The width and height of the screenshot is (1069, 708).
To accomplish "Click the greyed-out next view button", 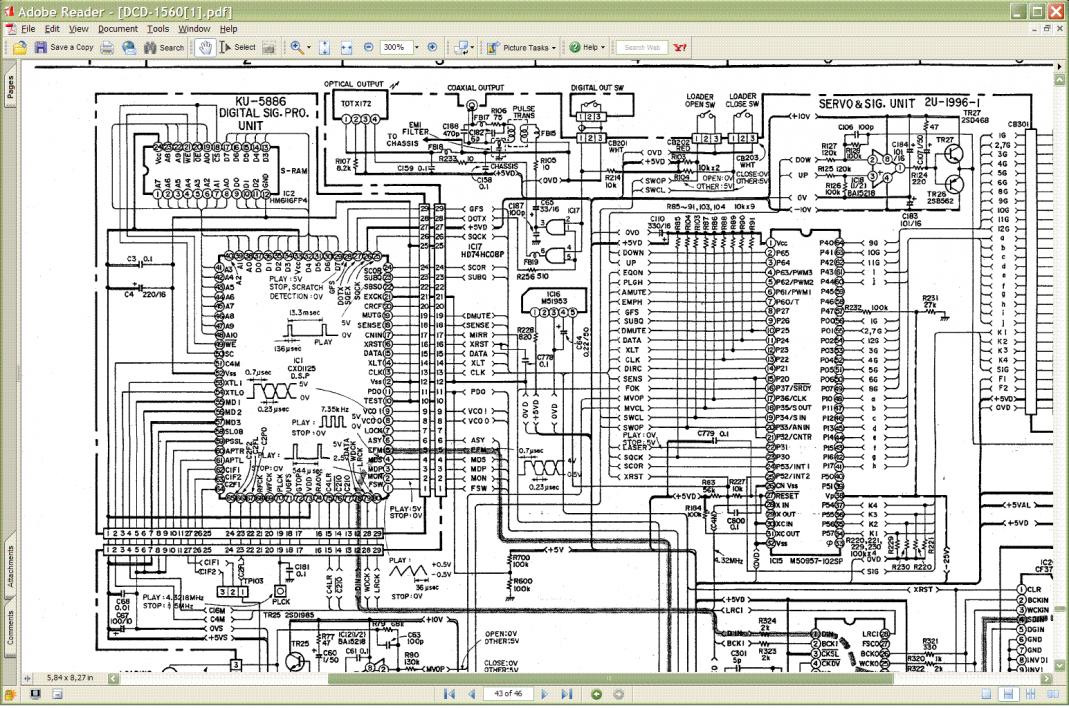I will click(x=618, y=694).
